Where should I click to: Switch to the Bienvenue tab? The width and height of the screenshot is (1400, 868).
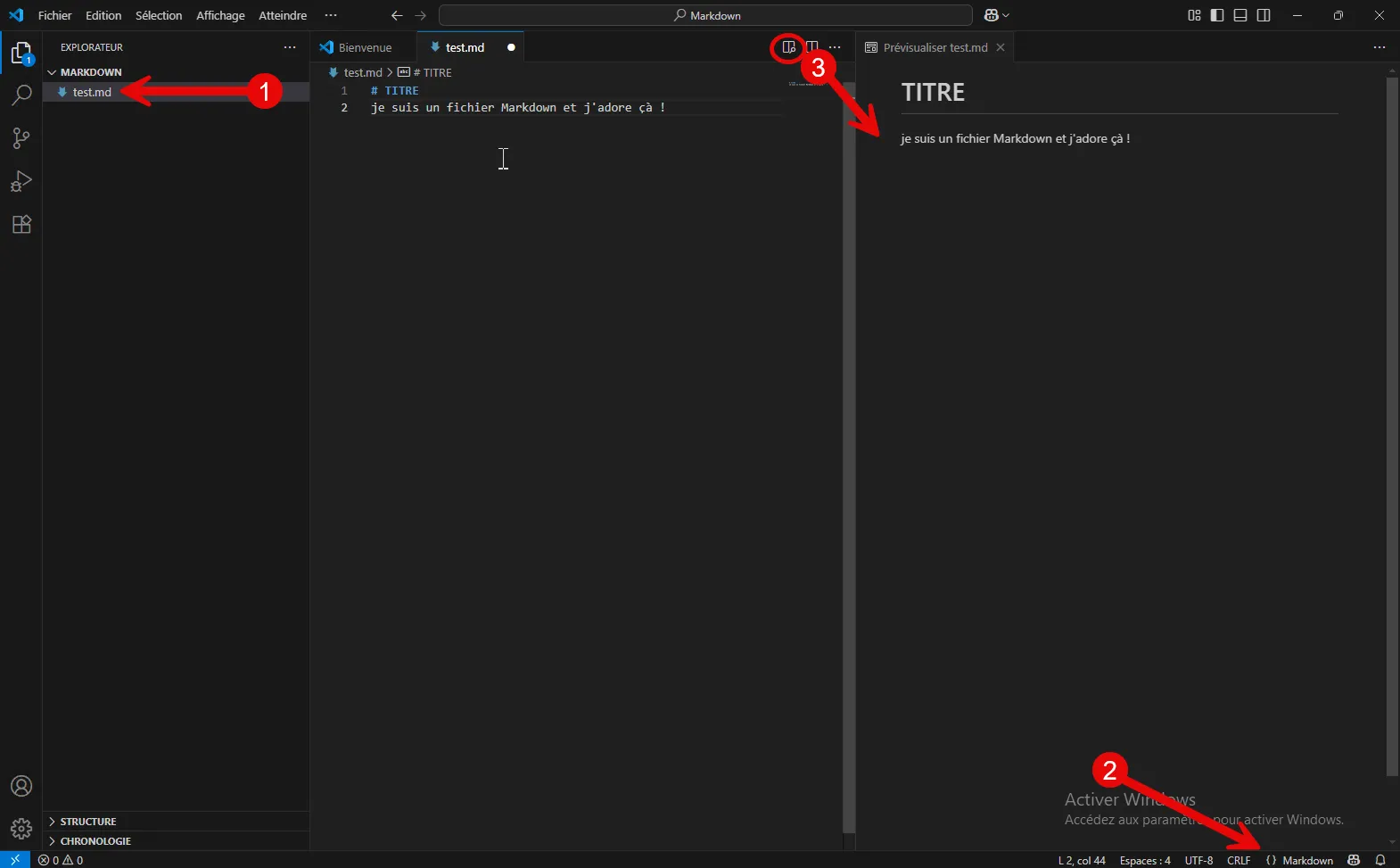(365, 47)
